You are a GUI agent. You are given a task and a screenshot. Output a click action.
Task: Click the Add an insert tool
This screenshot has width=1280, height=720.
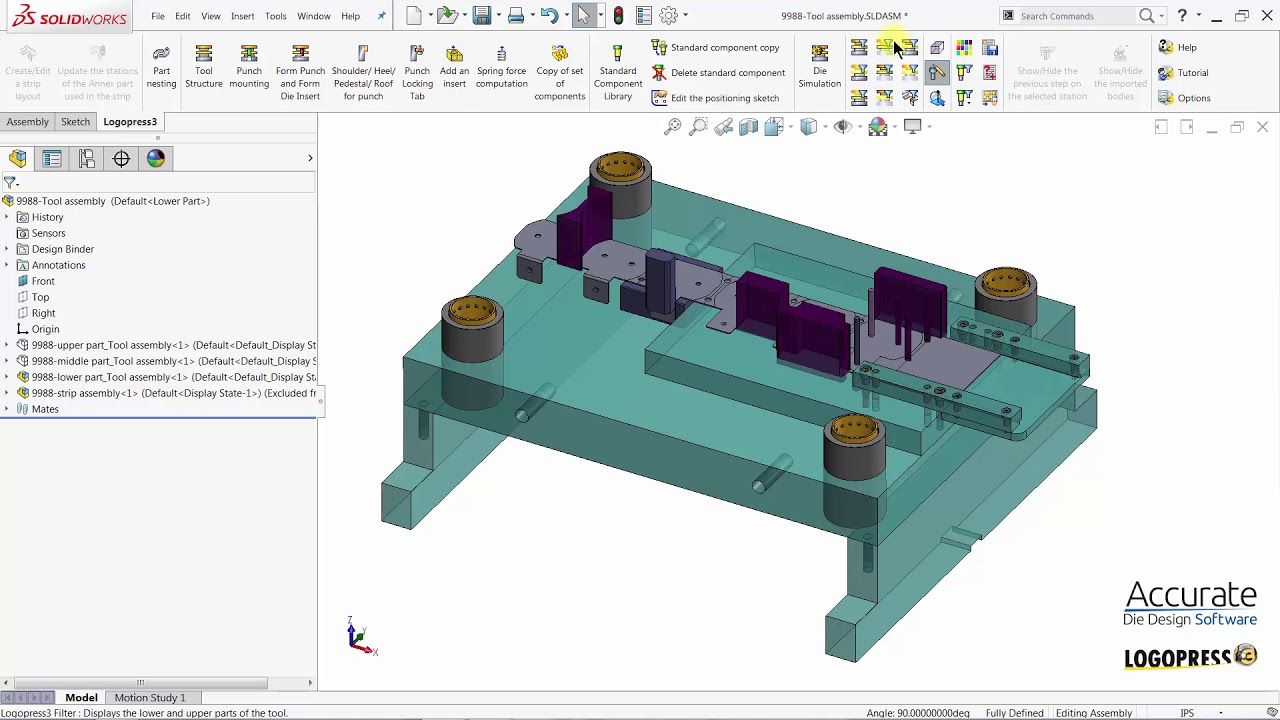[x=454, y=66]
